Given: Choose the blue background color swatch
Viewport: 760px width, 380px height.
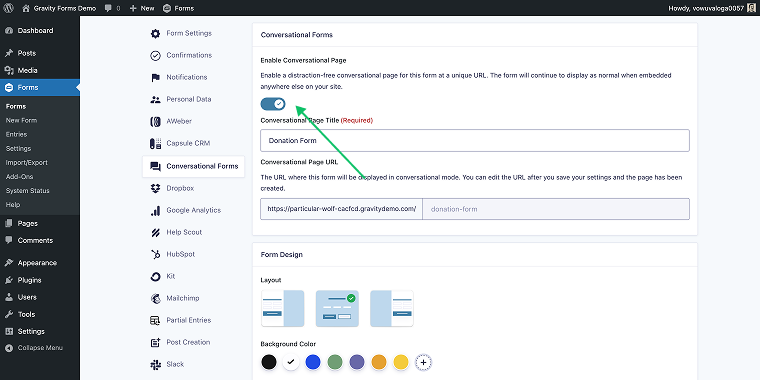Looking at the screenshot, I should (313, 362).
